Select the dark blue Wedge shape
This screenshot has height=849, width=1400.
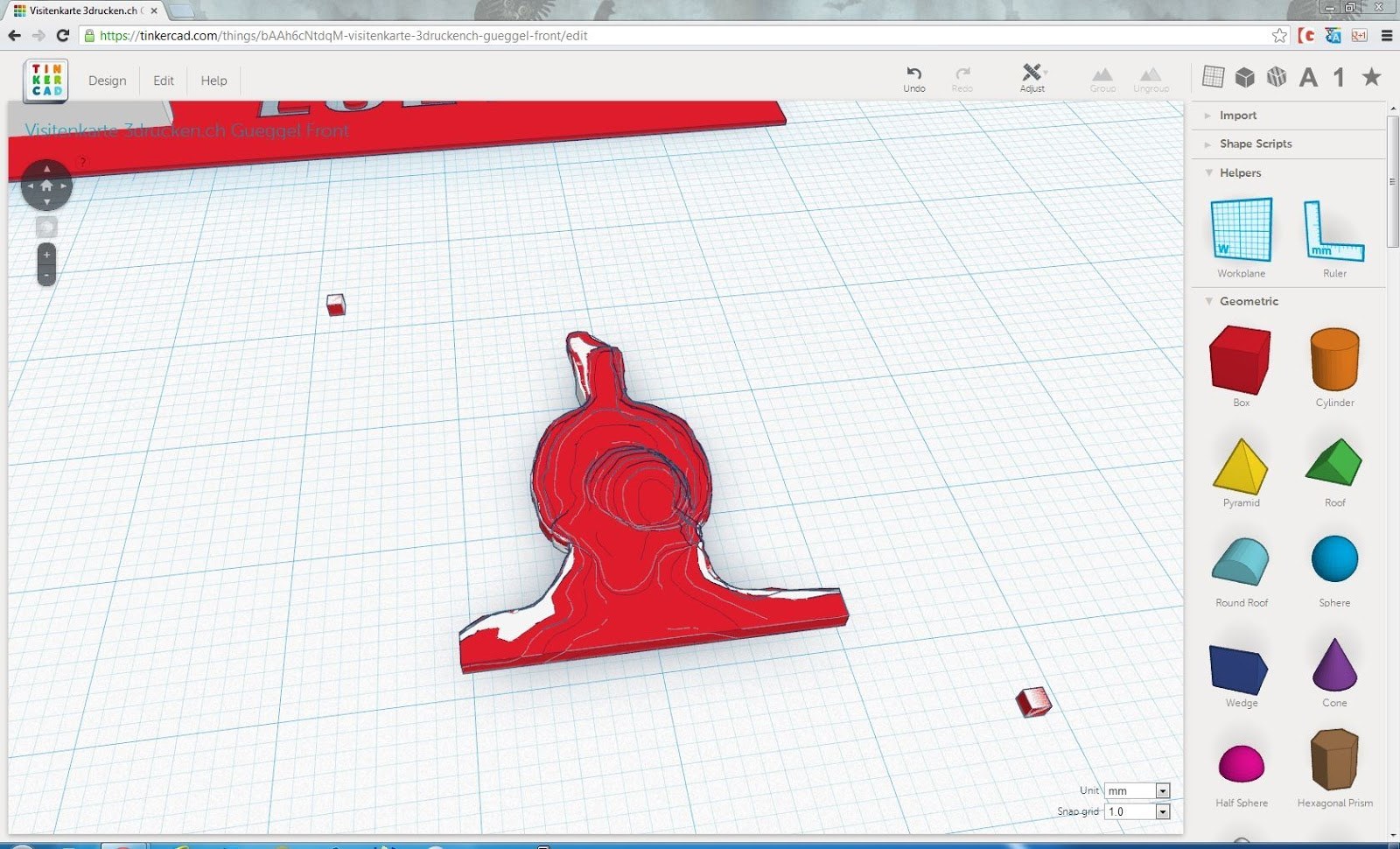[1239, 670]
